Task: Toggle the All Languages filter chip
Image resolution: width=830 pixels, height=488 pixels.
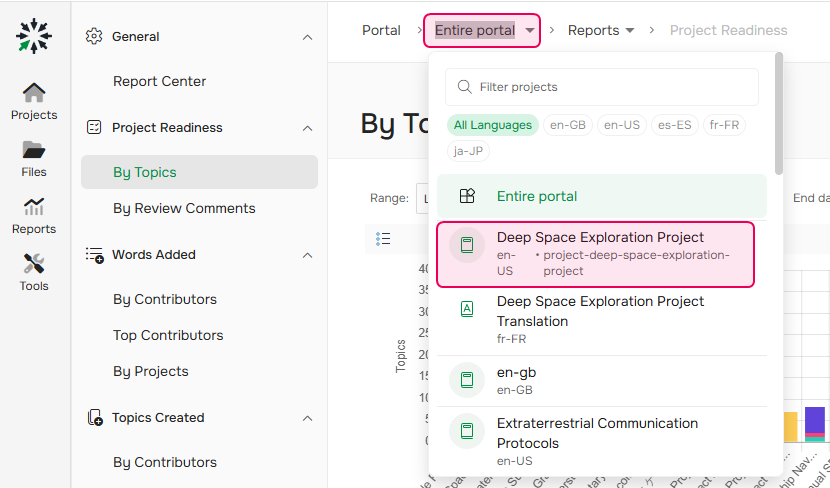Action: pyautogui.click(x=492, y=125)
